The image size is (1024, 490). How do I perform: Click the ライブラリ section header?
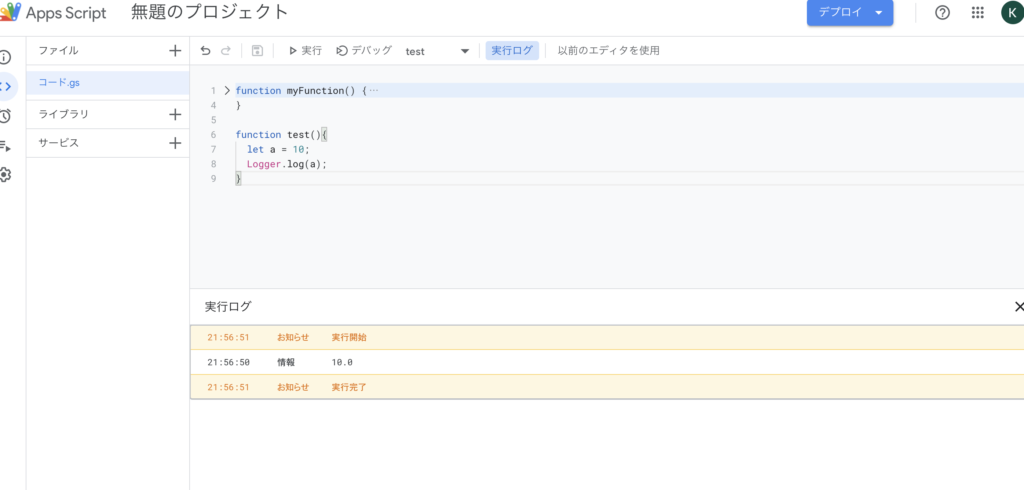click(x=63, y=114)
